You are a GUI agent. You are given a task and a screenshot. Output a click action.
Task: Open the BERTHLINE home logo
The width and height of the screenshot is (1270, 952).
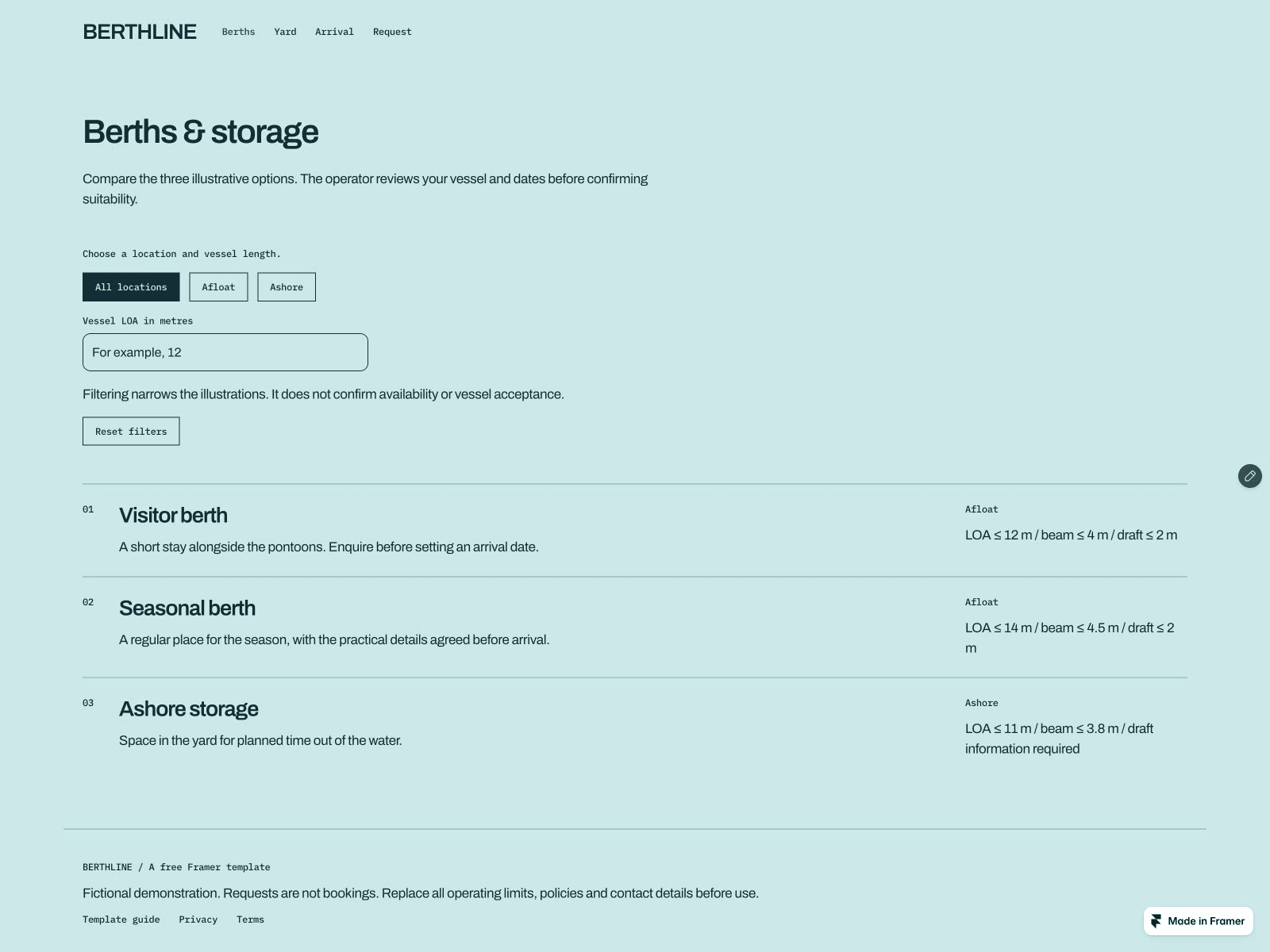point(140,32)
